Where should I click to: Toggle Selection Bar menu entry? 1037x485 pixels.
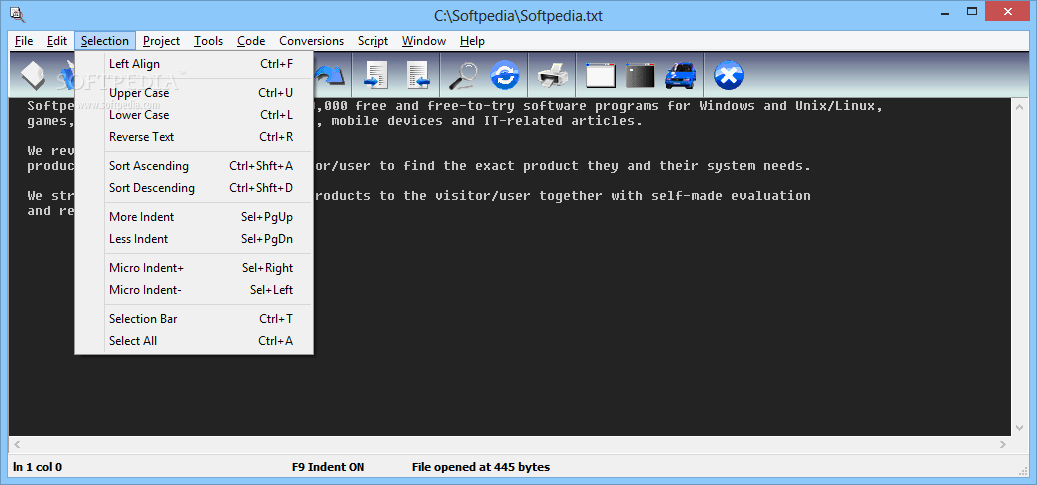(194, 319)
